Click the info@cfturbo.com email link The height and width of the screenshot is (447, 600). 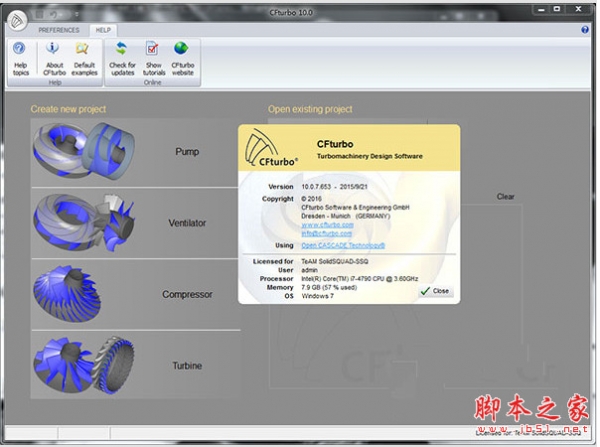[x=326, y=233]
